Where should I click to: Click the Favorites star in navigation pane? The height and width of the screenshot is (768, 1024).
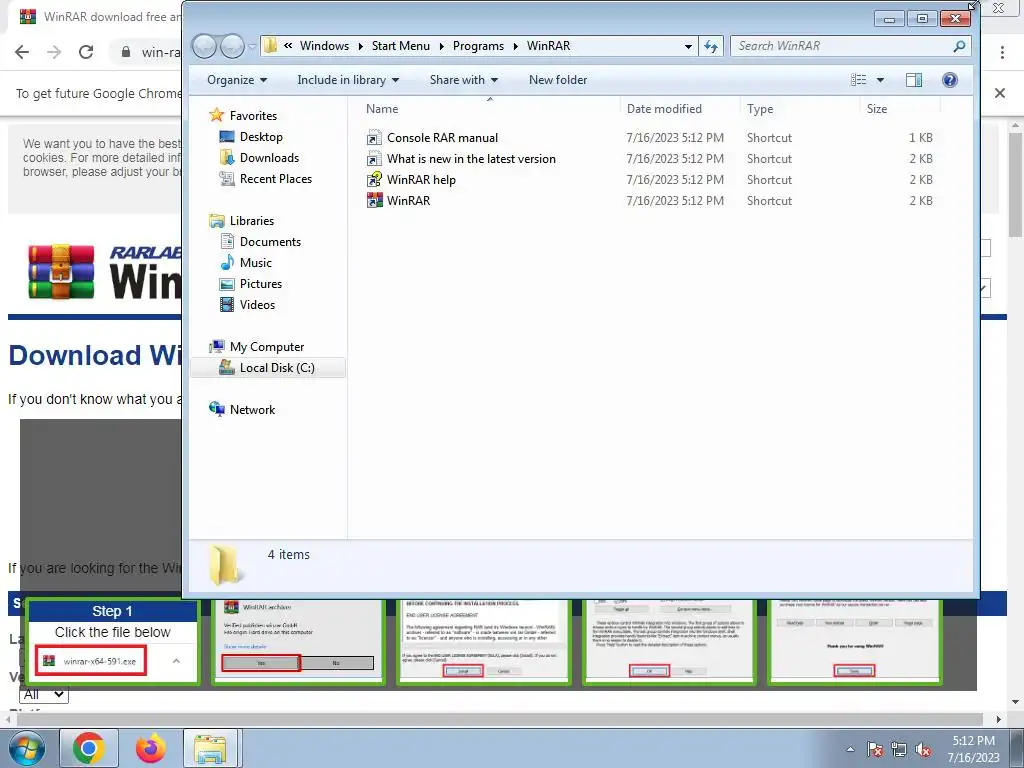(216, 116)
